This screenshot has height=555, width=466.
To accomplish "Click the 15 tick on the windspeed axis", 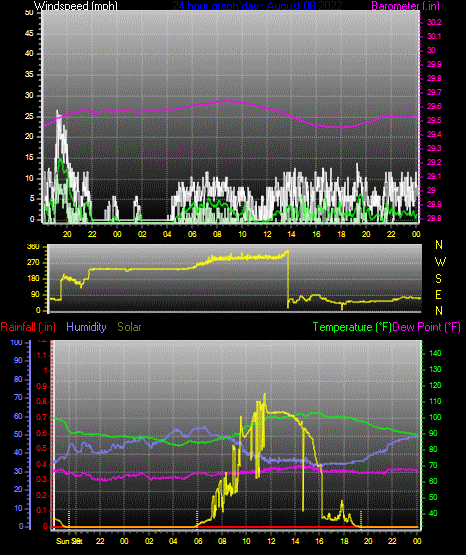I will [29, 158].
